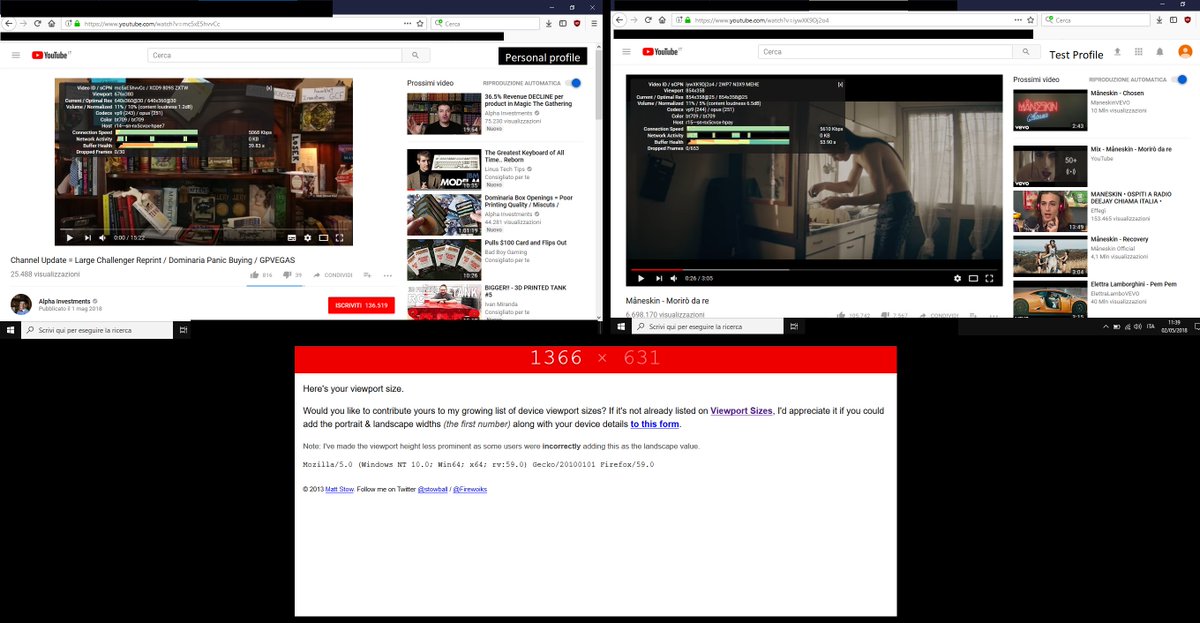The width and height of the screenshot is (1200, 623).
Task: Reload the page in the left Firefox window
Action: [x=38, y=23]
